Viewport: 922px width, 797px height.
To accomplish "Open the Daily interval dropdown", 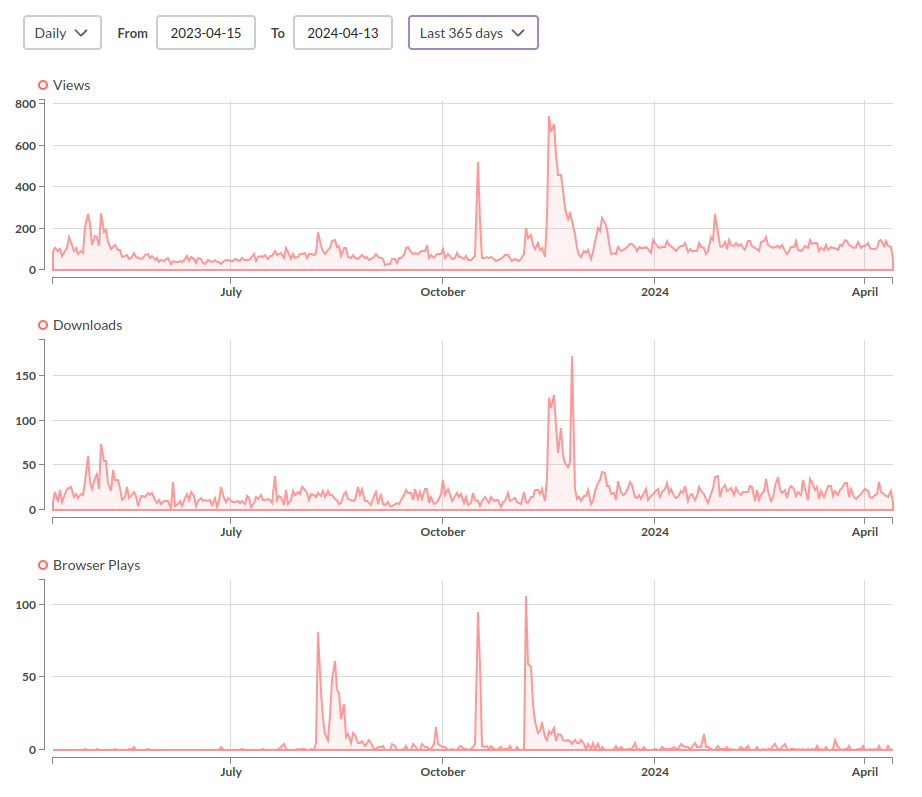I will (x=62, y=33).
